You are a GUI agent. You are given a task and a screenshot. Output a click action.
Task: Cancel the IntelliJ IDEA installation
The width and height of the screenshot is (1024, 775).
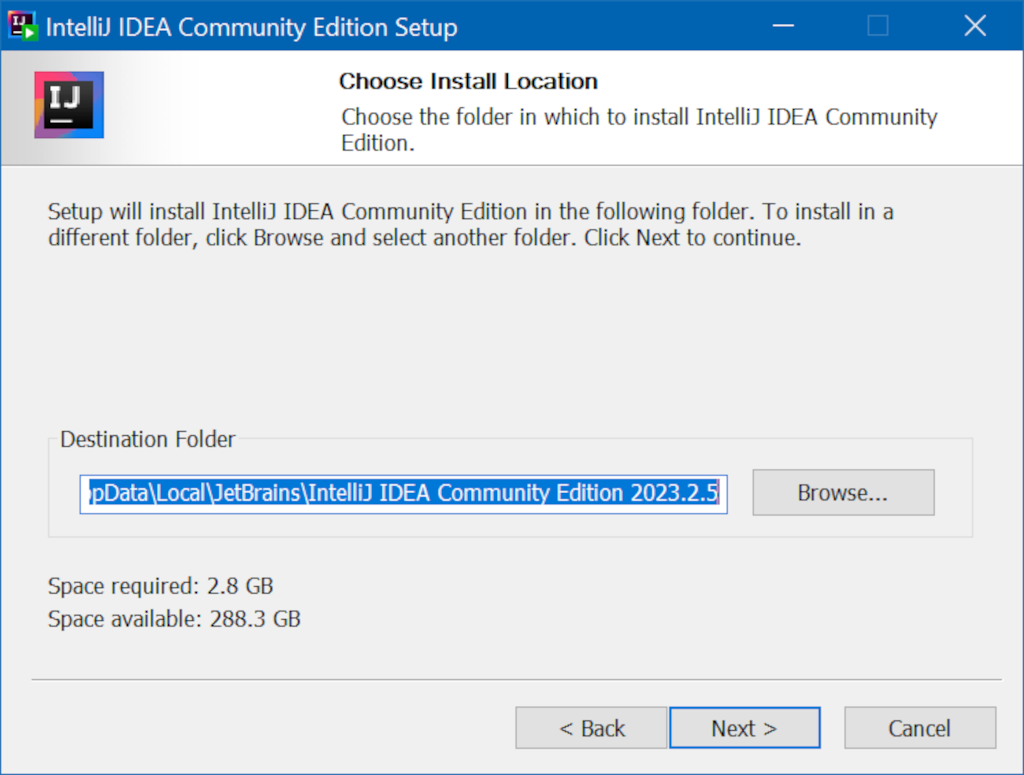point(920,727)
